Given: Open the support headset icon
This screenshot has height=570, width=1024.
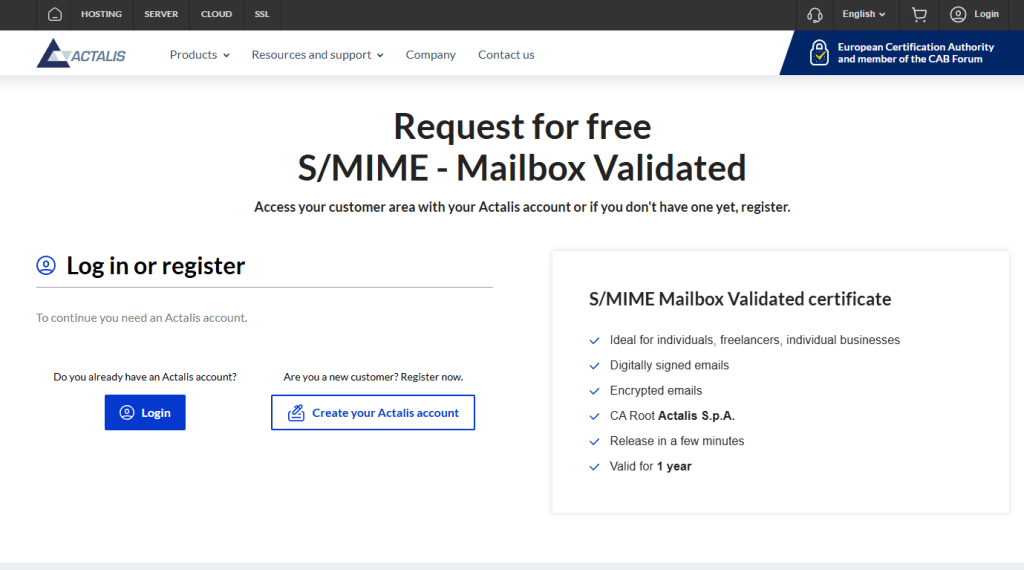Looking at the screenshot, I should tap(814, 15).
